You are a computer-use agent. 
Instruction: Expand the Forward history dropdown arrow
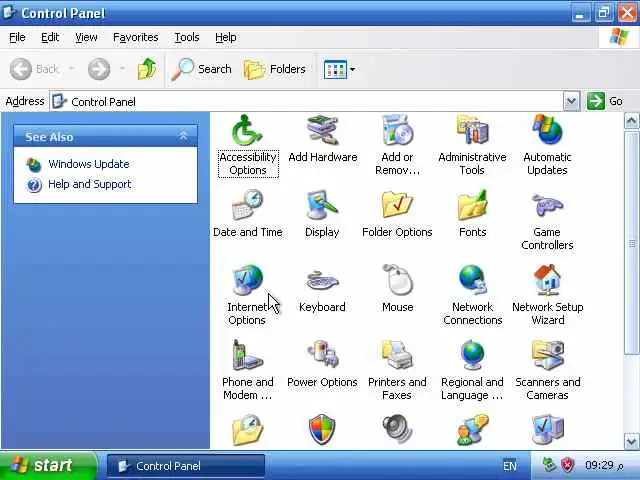122,69
